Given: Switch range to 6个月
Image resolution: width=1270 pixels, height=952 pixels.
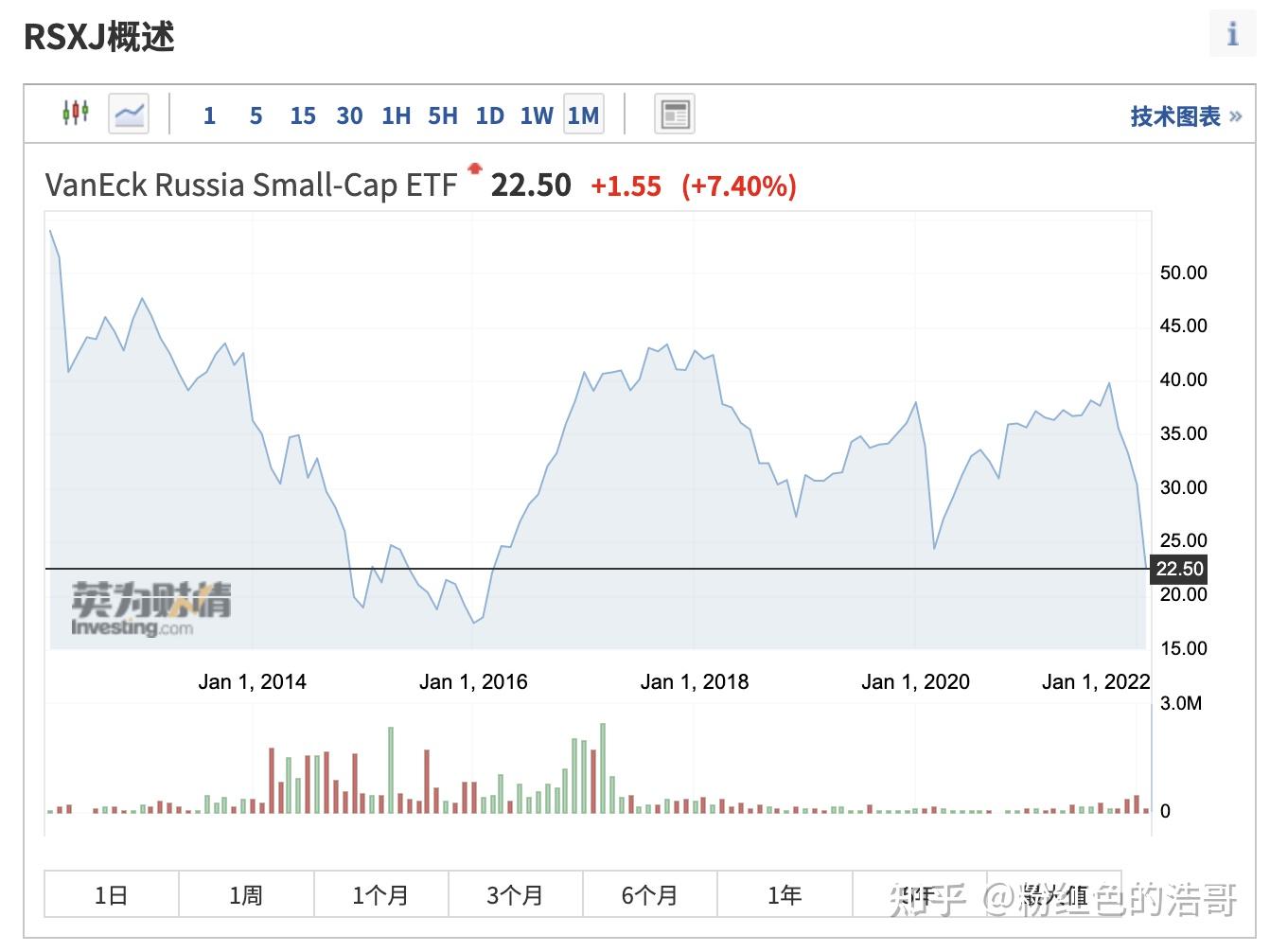Looking at the screenshot, I should point(650,894).
